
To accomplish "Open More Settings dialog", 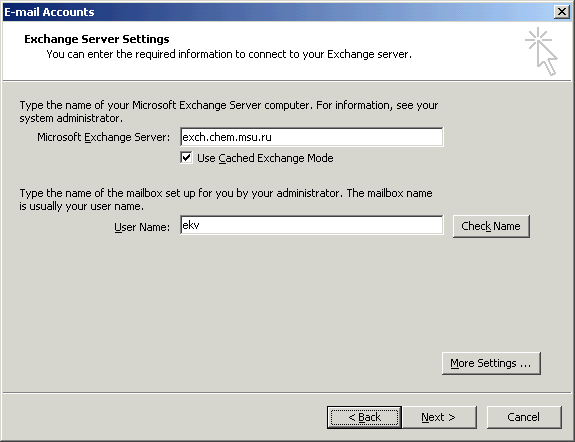I will point(491,363).
